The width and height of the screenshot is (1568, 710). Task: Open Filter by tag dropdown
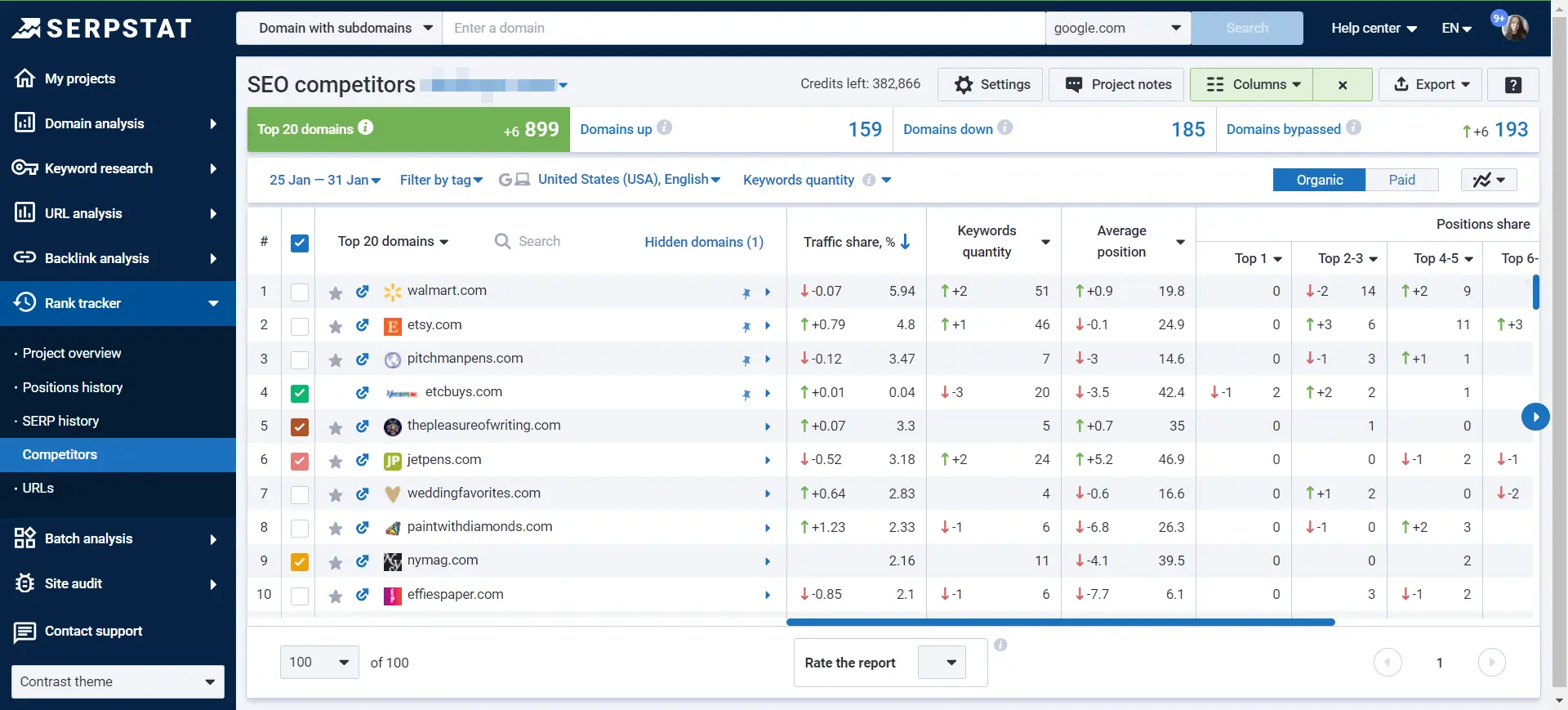(x=441, y=180)
